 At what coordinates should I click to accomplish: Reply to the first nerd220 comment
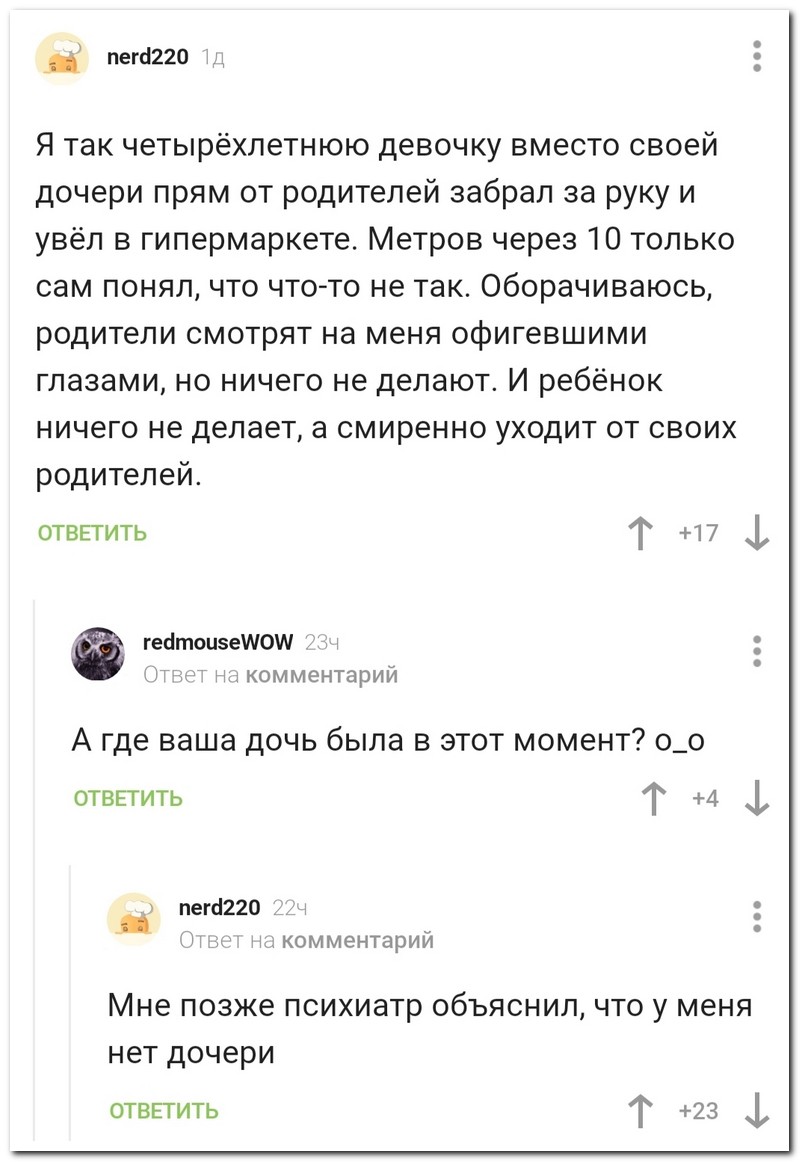(x=92, y=534)
